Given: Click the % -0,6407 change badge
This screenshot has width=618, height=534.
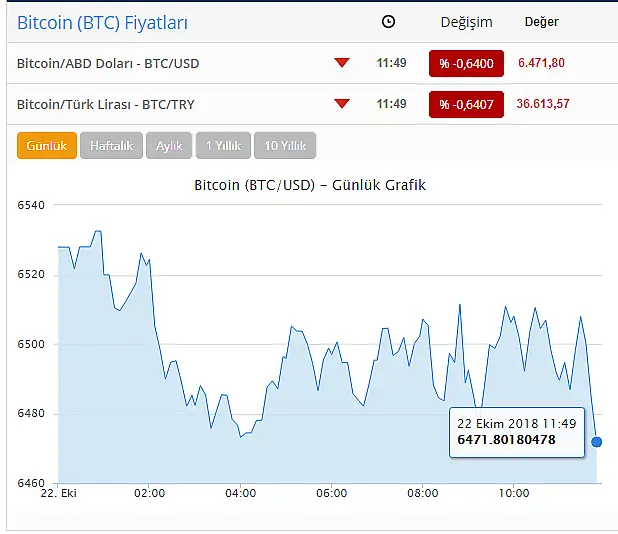Looking at the screenshot, I should tap(466, 104).
